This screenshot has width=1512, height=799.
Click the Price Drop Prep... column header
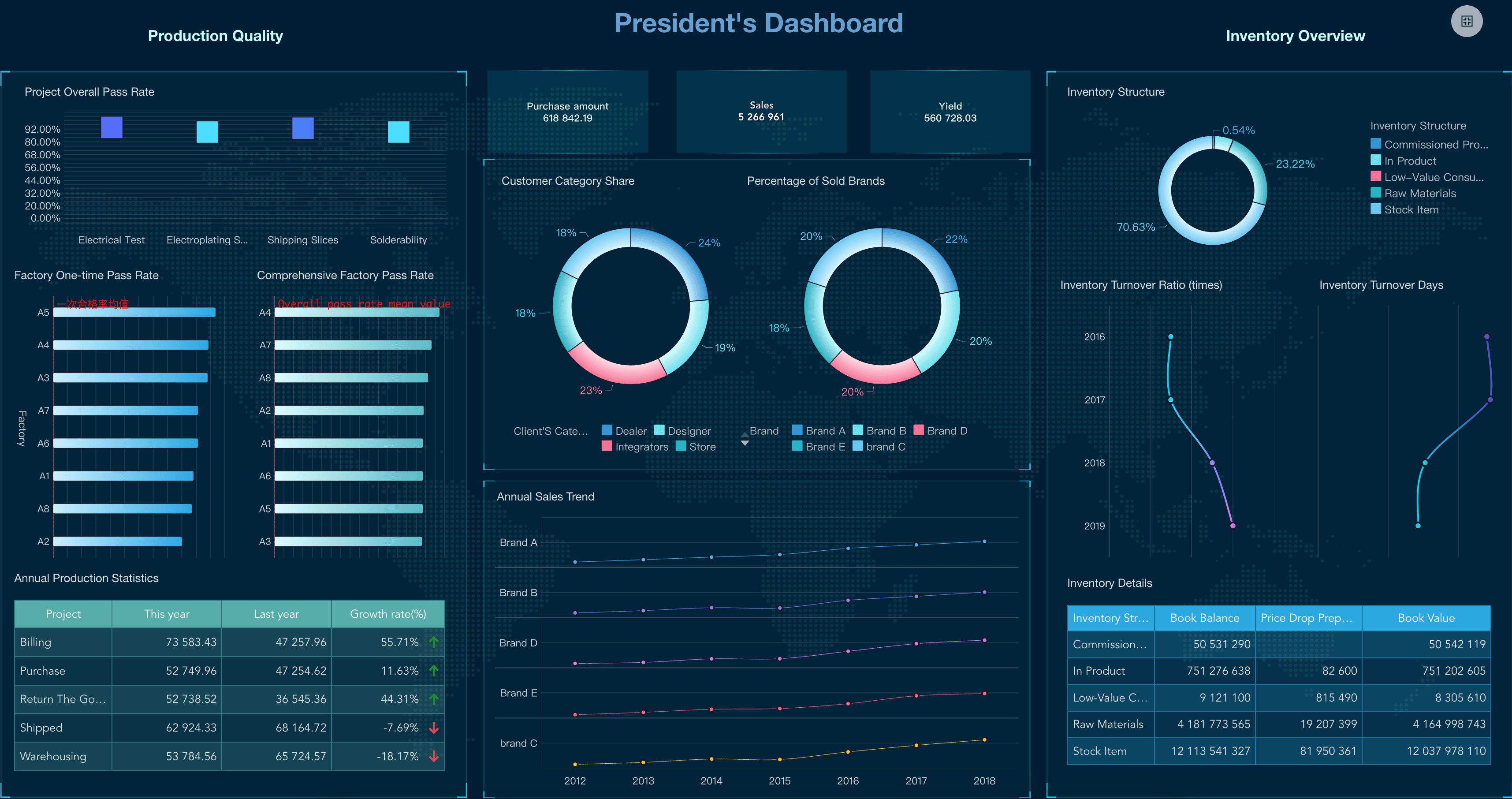(1308, 618)
